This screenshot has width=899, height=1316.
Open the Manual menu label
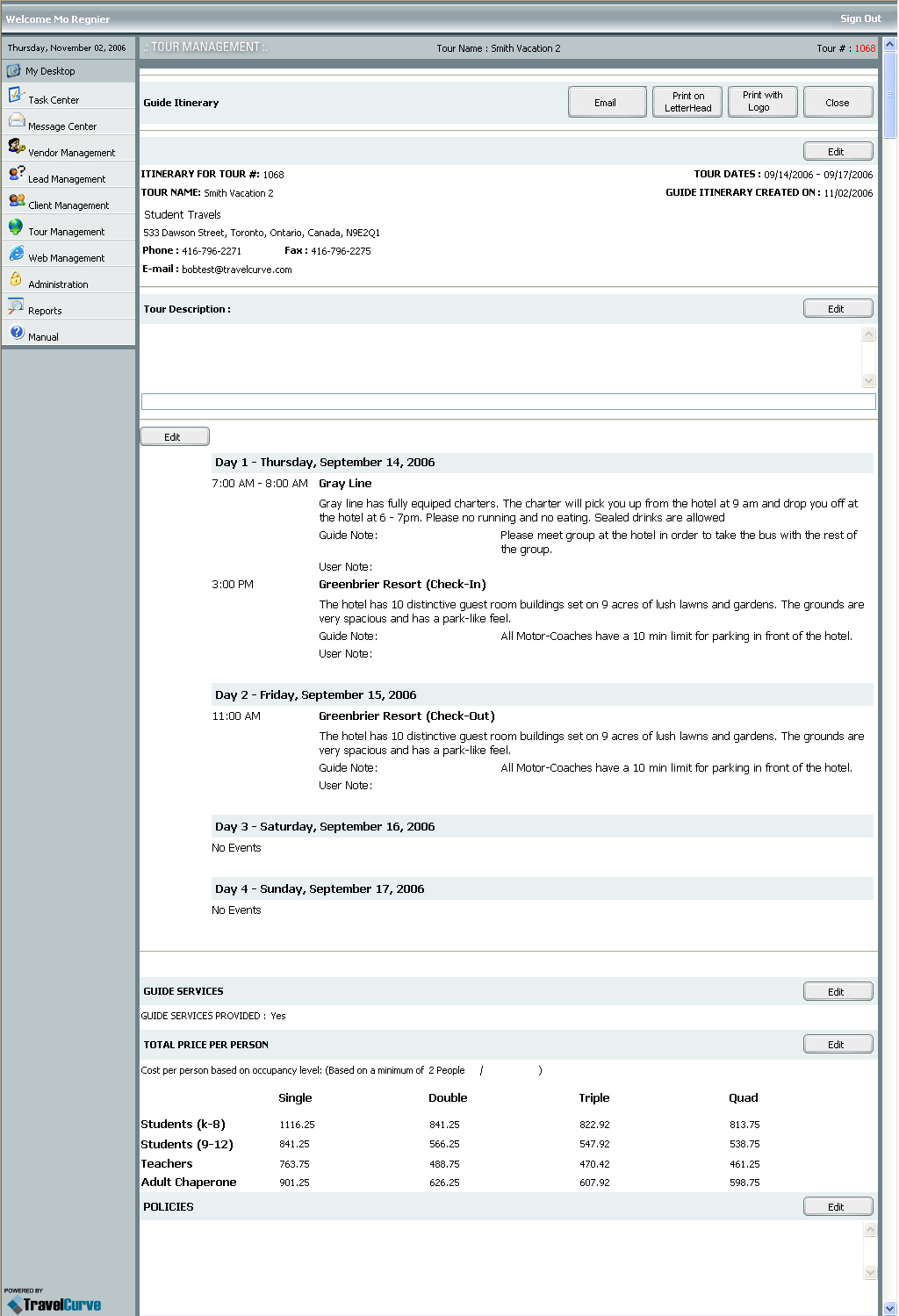tap(43, 337)
